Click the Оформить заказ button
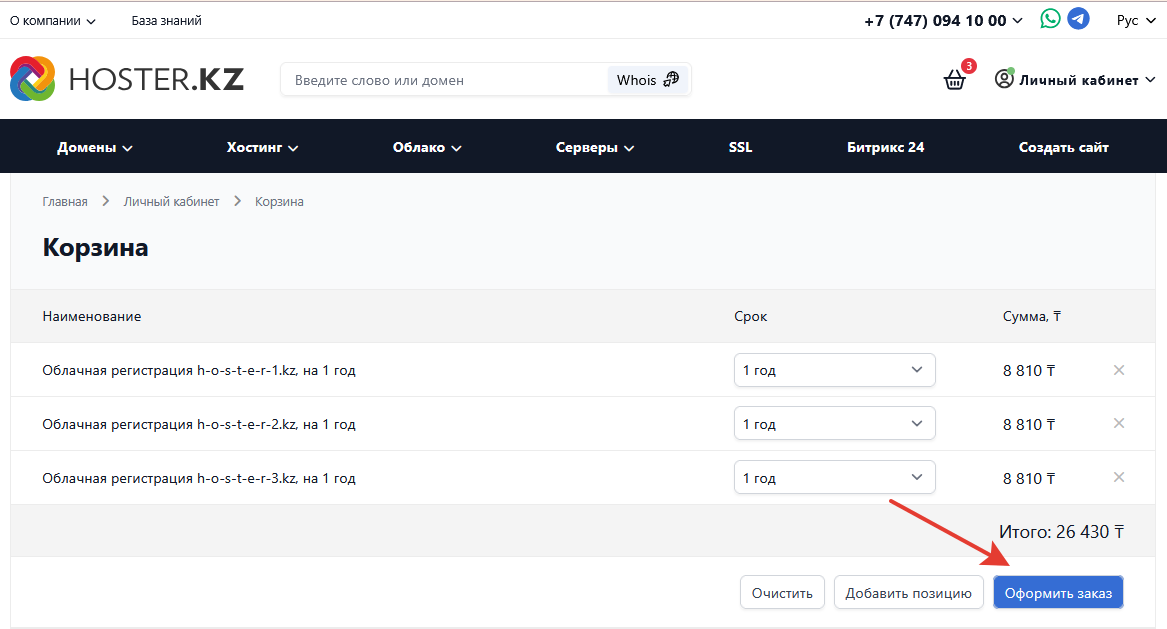 (1058, 593)
